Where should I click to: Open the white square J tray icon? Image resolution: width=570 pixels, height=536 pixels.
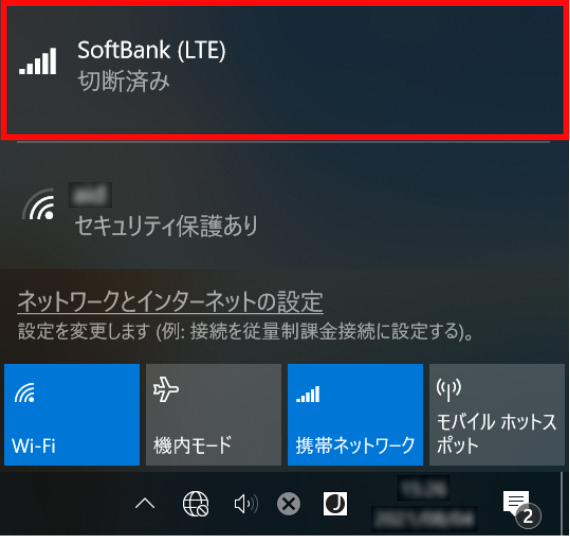[335, 504]
